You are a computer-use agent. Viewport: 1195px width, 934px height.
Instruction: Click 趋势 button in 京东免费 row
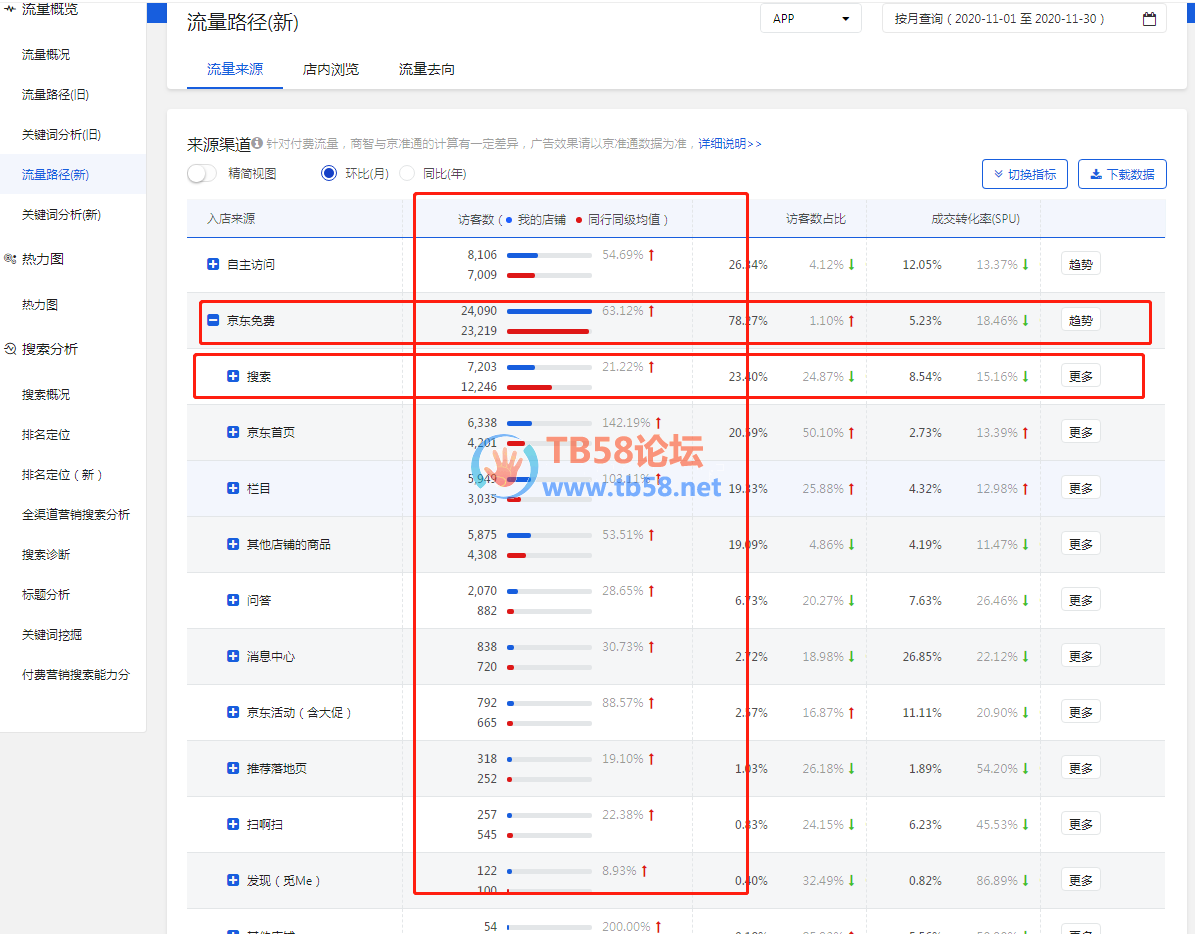pyautogui.click(x=1081, y=320)
